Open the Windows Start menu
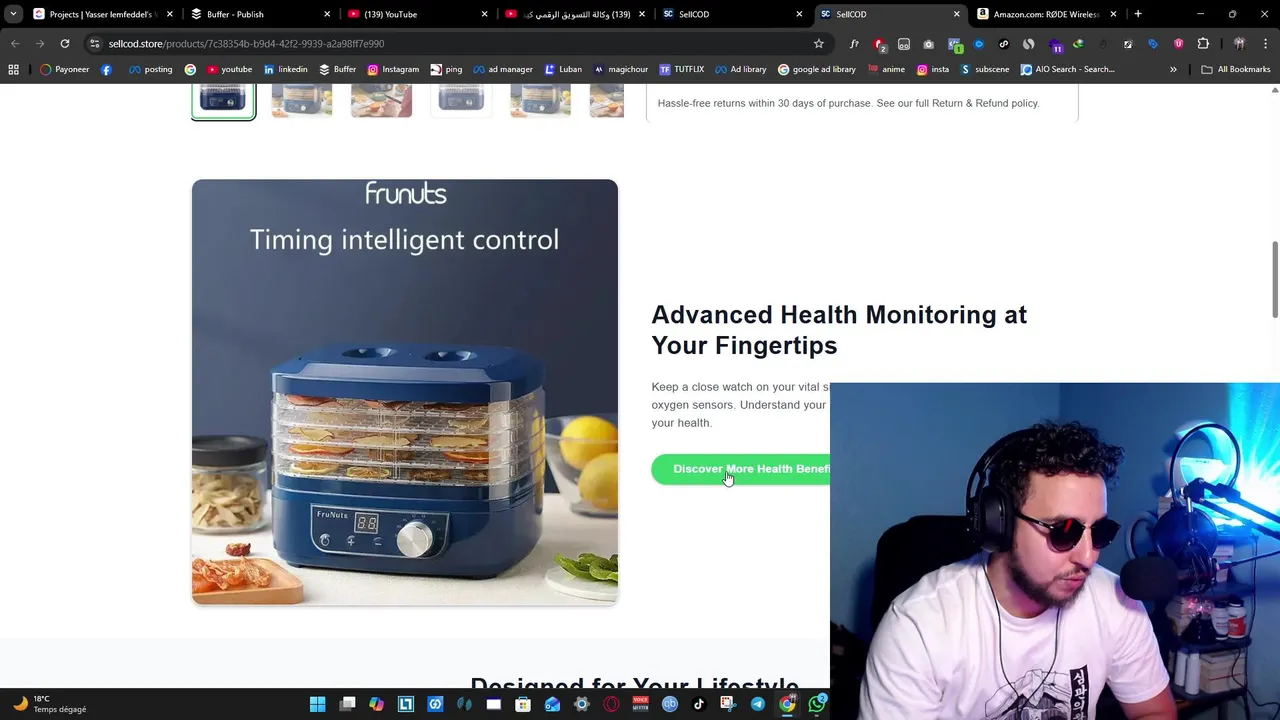 pyautogui.click(x=317, y=704)
